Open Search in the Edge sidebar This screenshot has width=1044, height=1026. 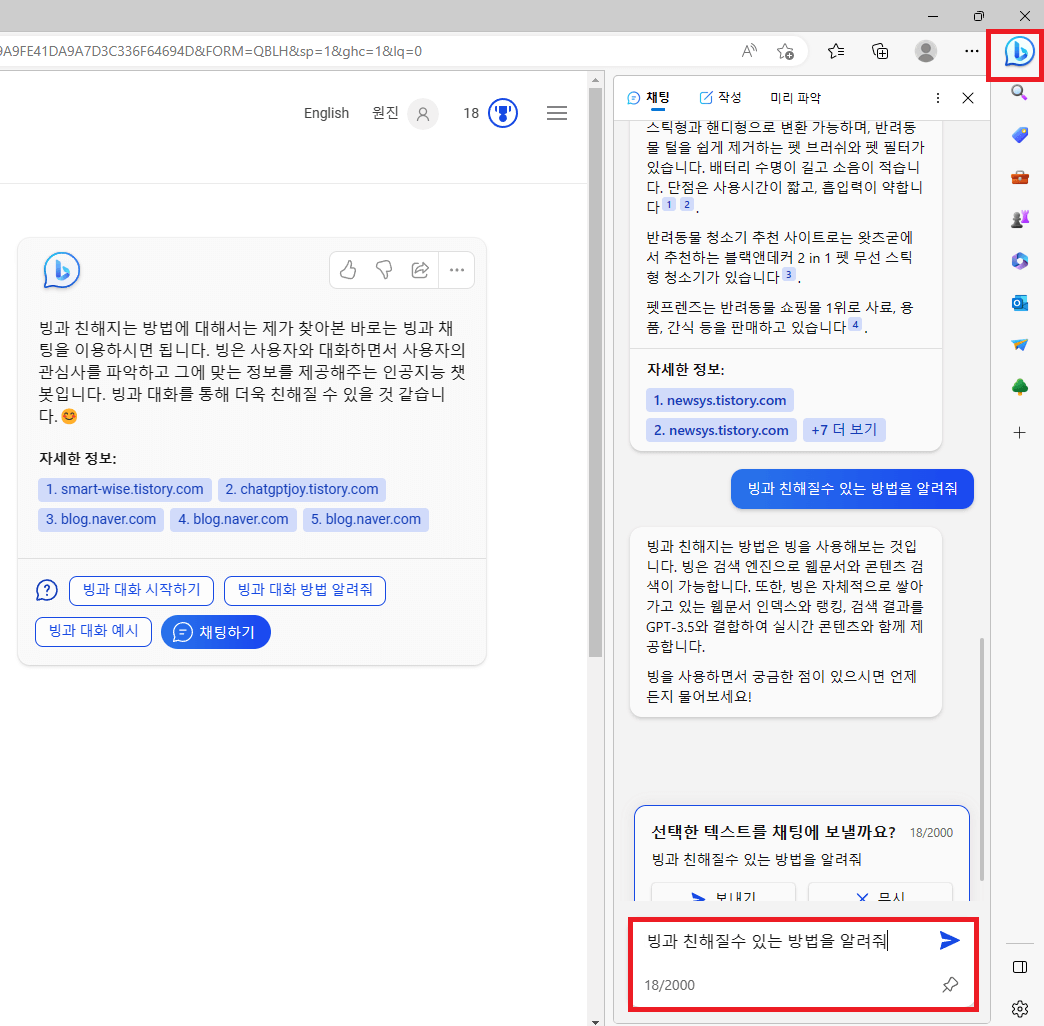tap(1019, 92)
